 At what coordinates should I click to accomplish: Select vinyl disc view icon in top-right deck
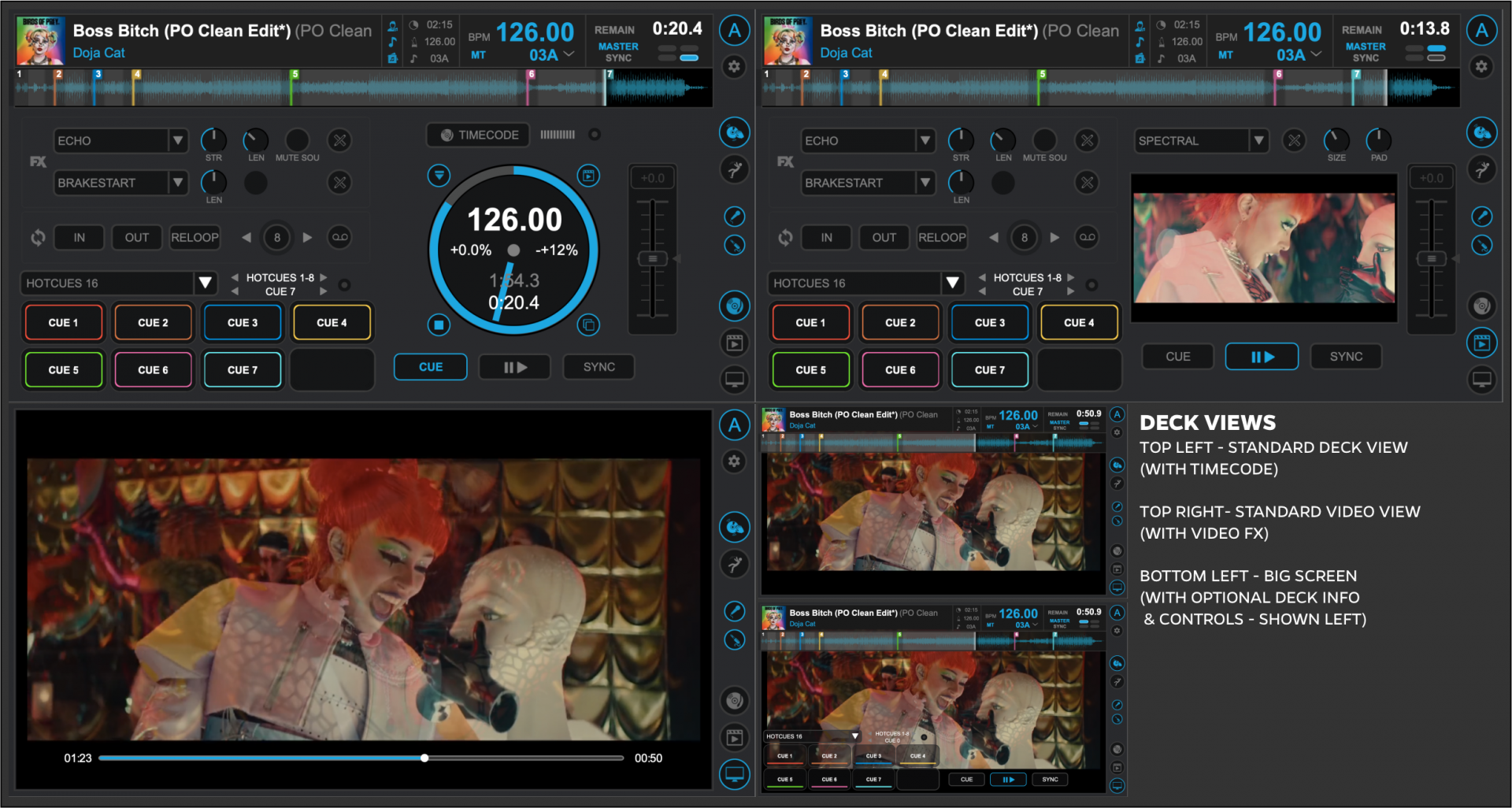click(1481, 306)
